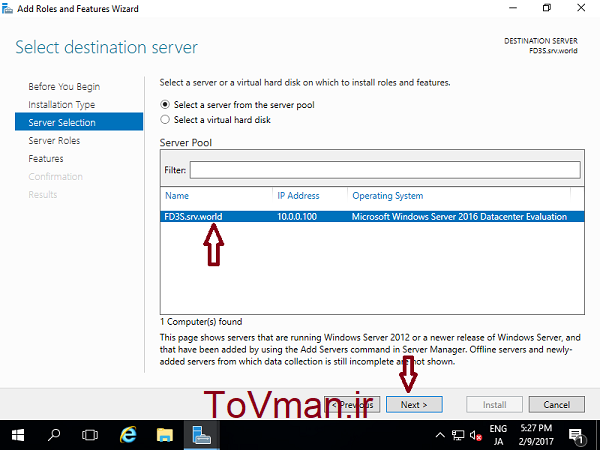Select the FD3S.srv.world server row
This screenshot has width=600, height=450.
pyautogui.click(x=372, y=217)
